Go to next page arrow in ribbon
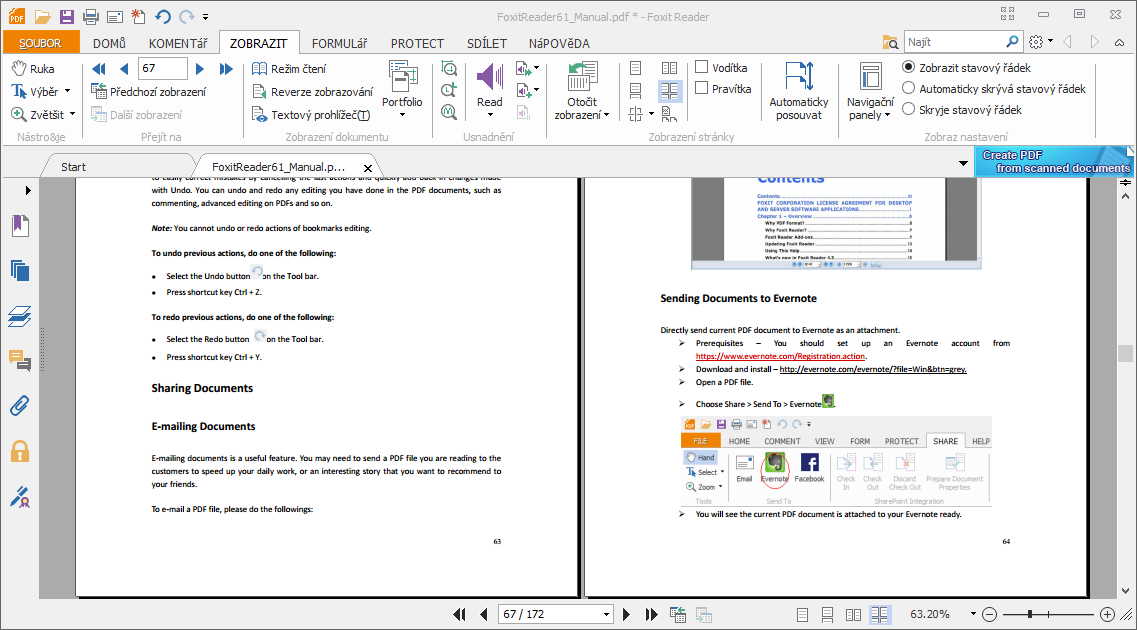The width and height of the screenshot is (1137, 630). tap(200, 69)
